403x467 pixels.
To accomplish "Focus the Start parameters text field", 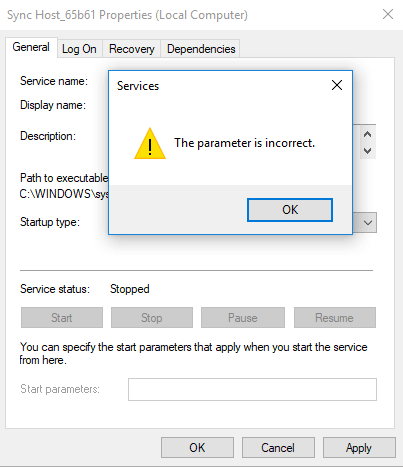I will pyautogui.click(x=252, y=389).
